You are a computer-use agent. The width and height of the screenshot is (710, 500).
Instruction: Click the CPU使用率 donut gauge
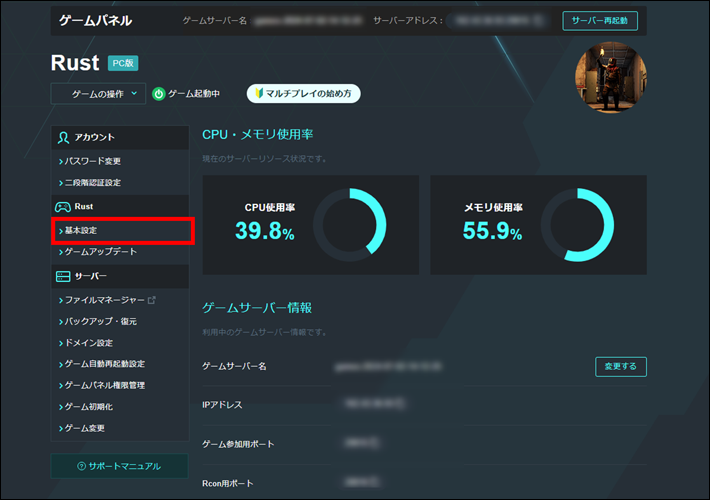pos(350,225)
